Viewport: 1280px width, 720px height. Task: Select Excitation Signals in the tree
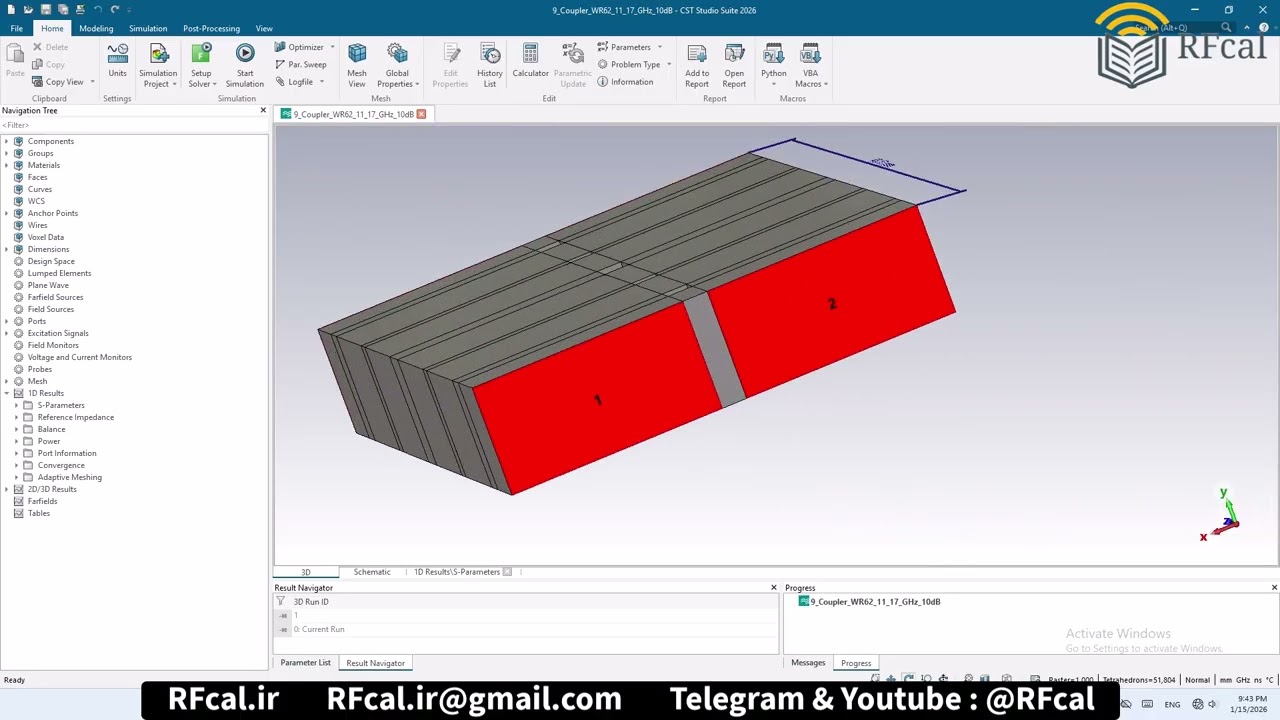58,333
